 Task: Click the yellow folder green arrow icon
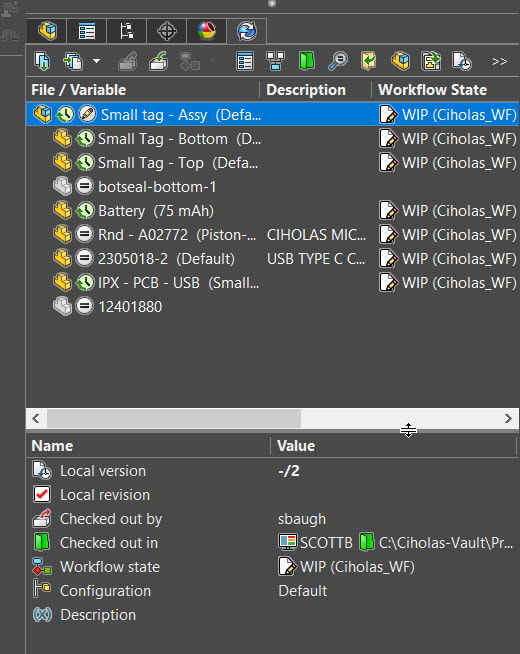click(369, 61)
